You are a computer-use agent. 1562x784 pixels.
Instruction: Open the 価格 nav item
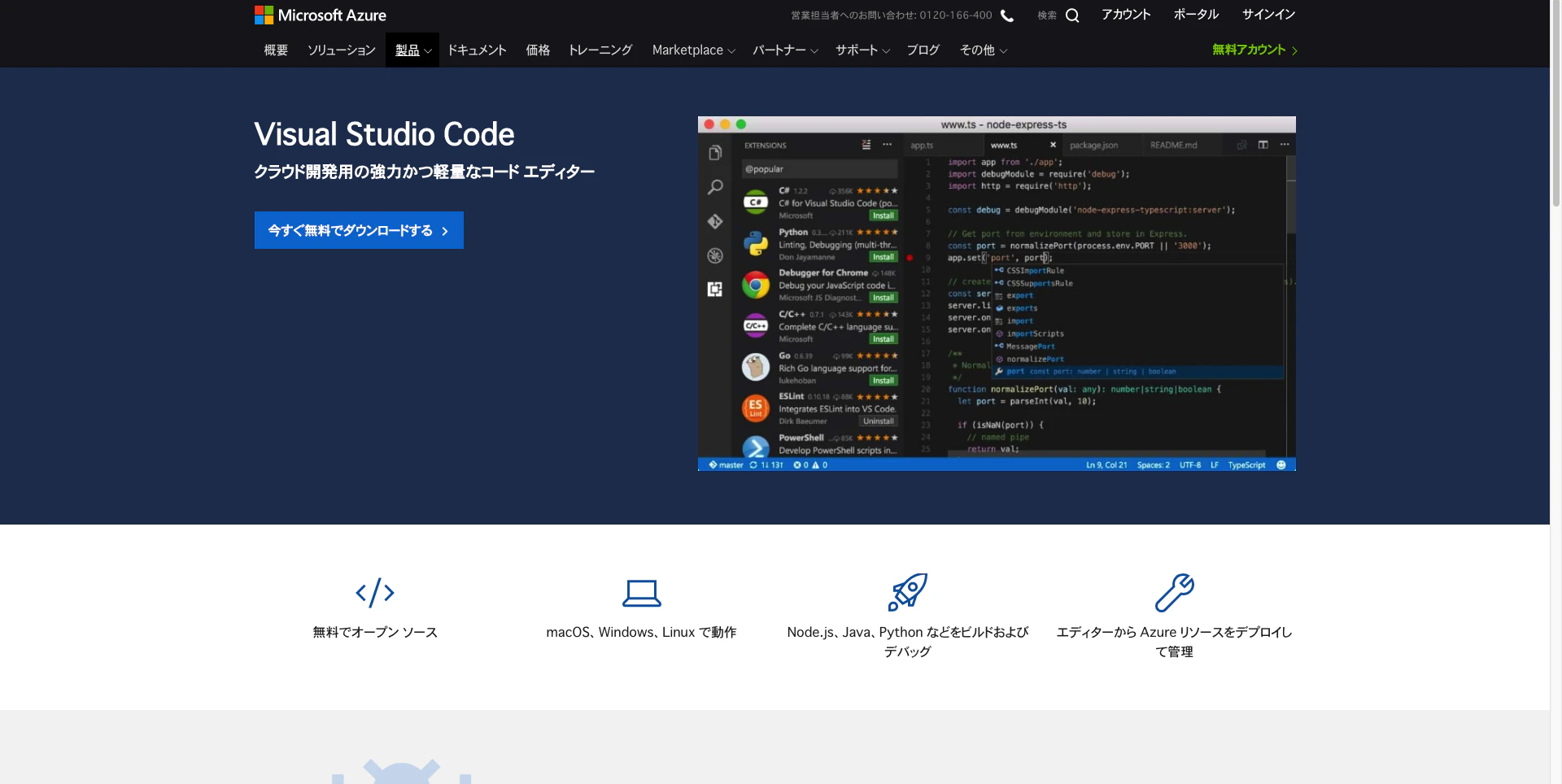[x=538, y=50]
